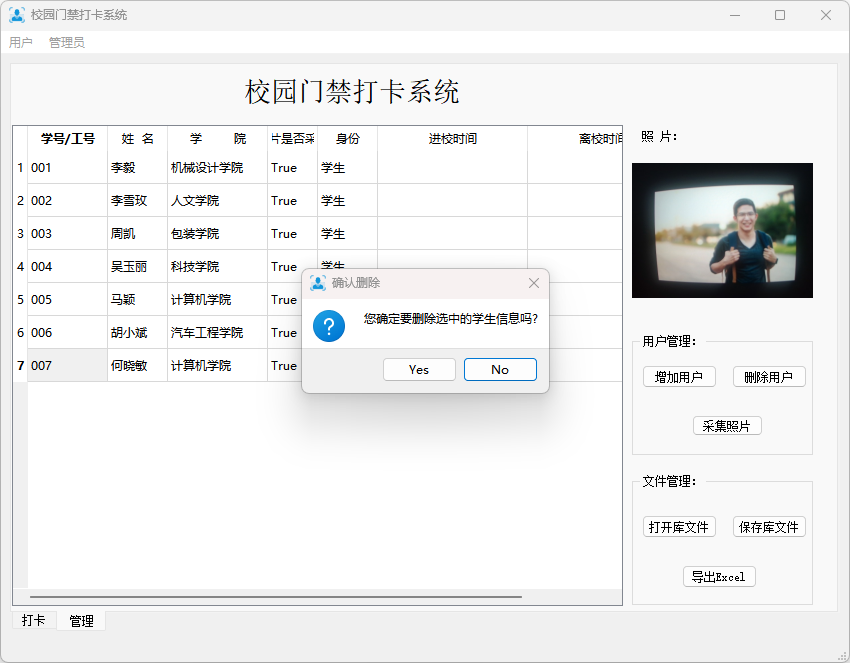Click the blue question mark icon
Image resolution: width=850 pixels, height=663 pixels.
coord(329,325)
